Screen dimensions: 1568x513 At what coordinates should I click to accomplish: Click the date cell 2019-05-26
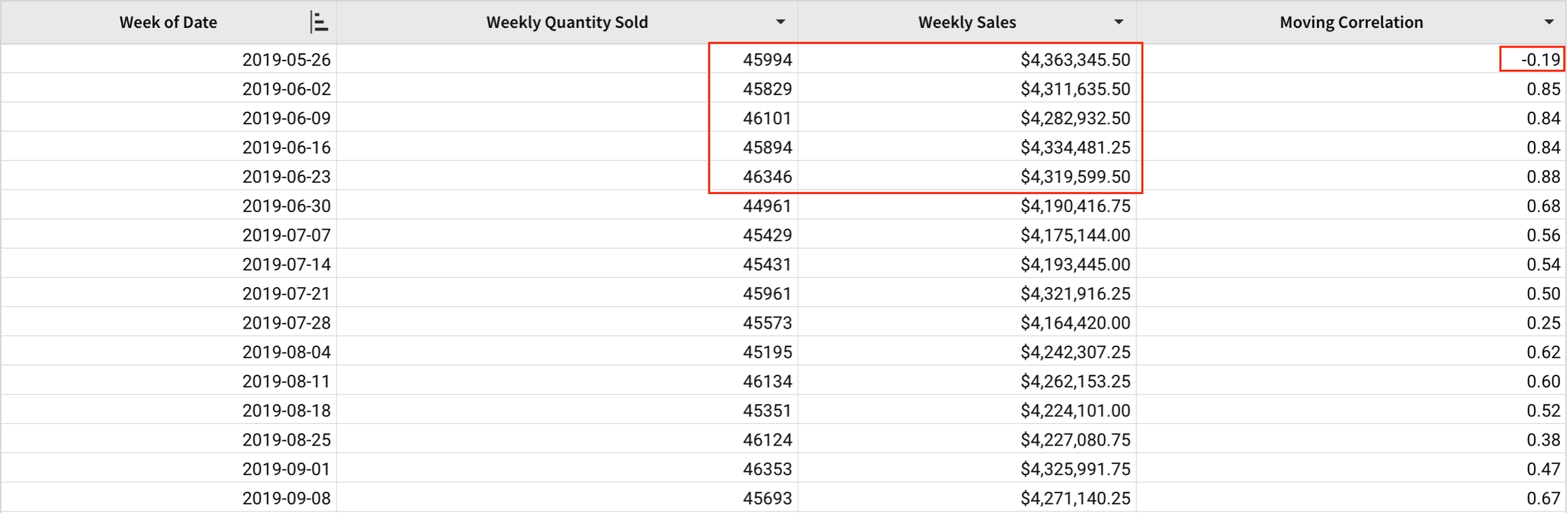tap(286, 60)
